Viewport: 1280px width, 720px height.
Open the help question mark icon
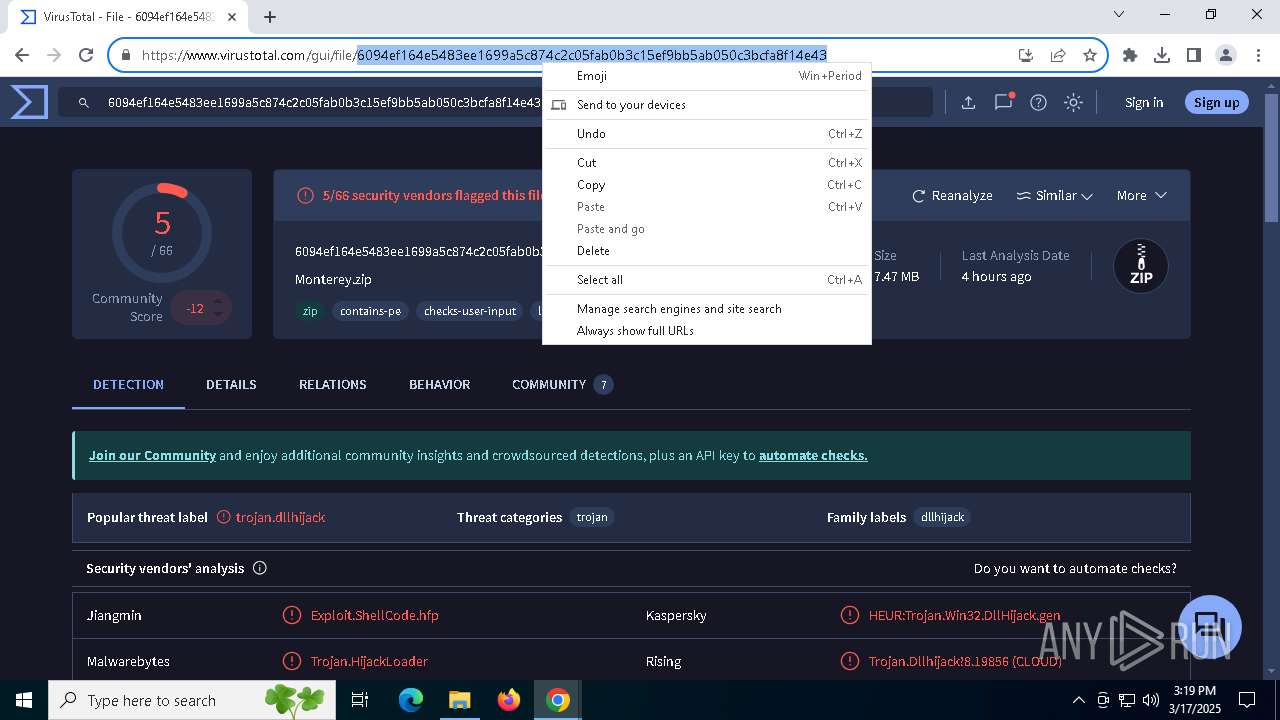tap(1038, 102)
